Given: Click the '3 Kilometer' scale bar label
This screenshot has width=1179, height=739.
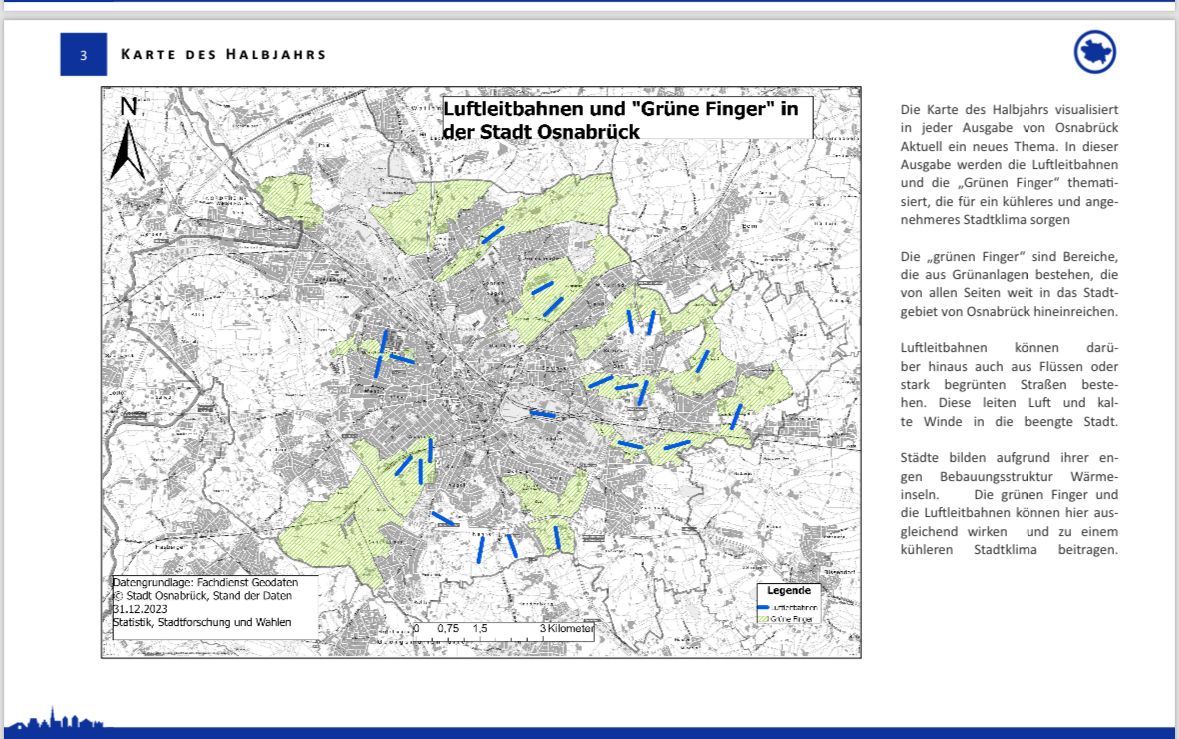Looking at the screenshot, I should [x=567, y=629].
